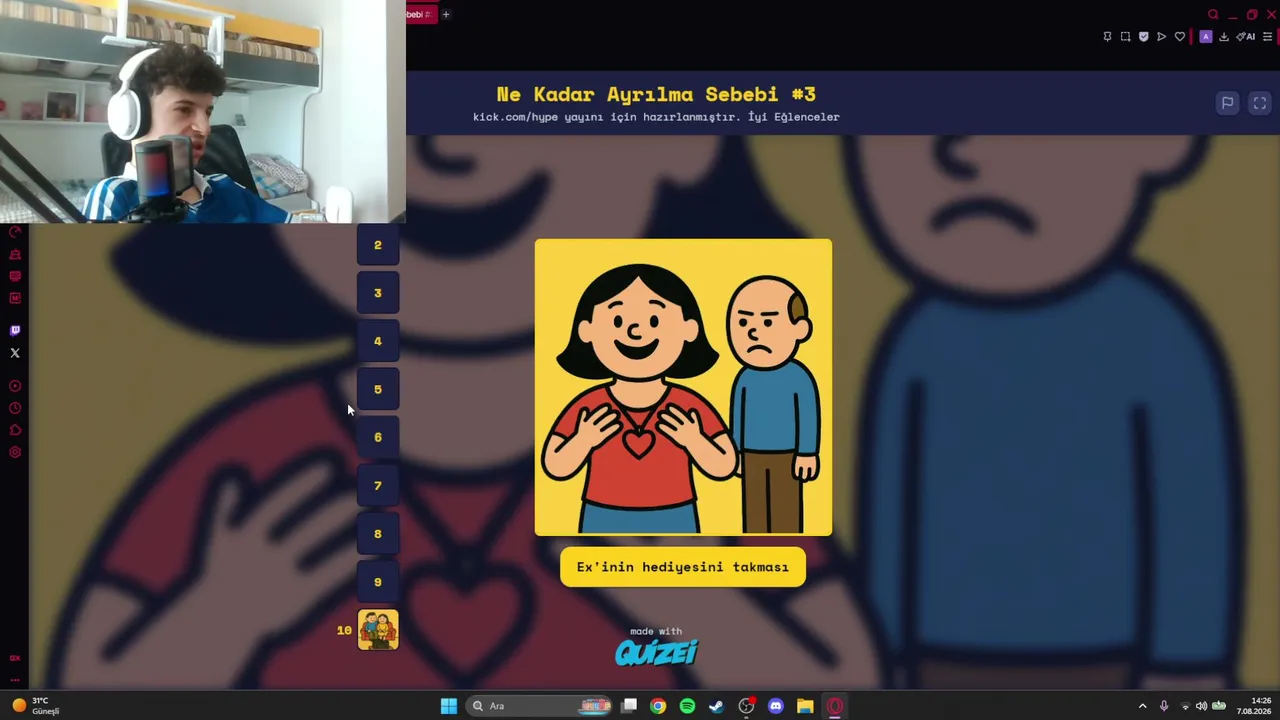The width and height of the screenshot is (1280, 720).
Task: Report the quiz with the flag button
Action: pos(1227,103)
